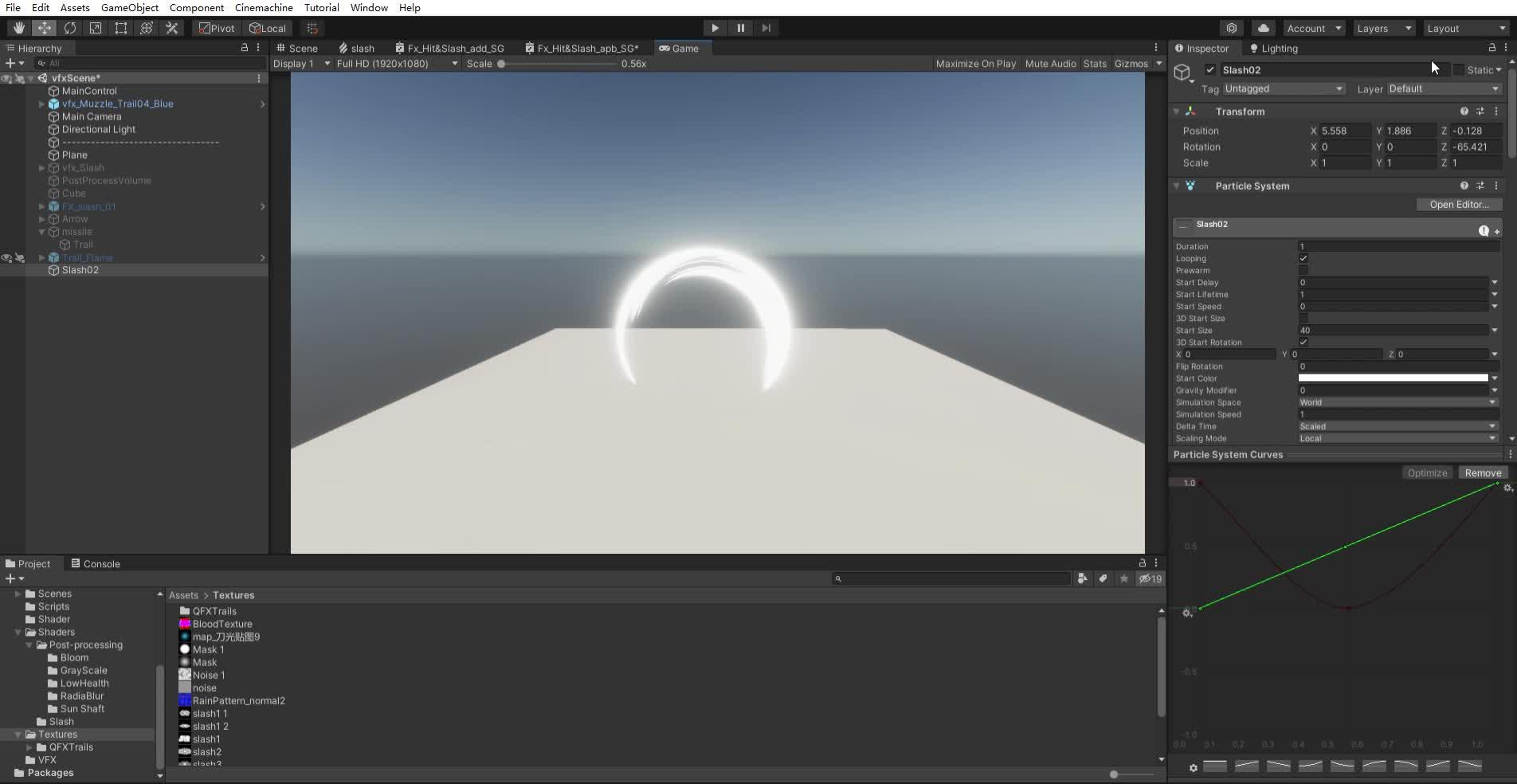Select the Rotate tool
The image size is (1517, 784).
[70, 28]
